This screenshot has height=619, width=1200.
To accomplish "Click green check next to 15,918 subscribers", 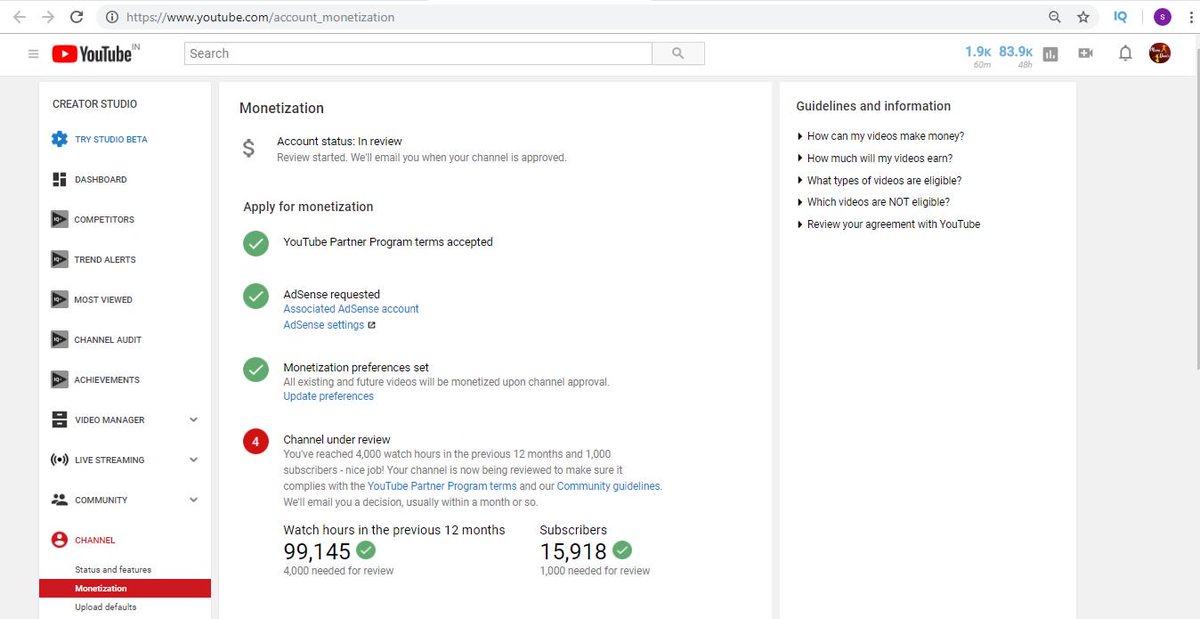I will pyautogui.click(x=622, y=550).
